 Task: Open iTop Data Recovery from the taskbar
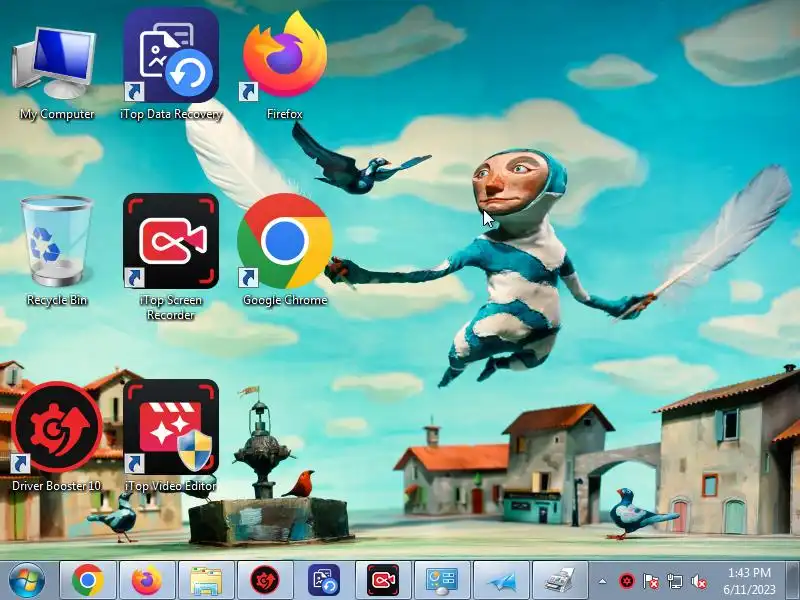(x=324, y=580)
